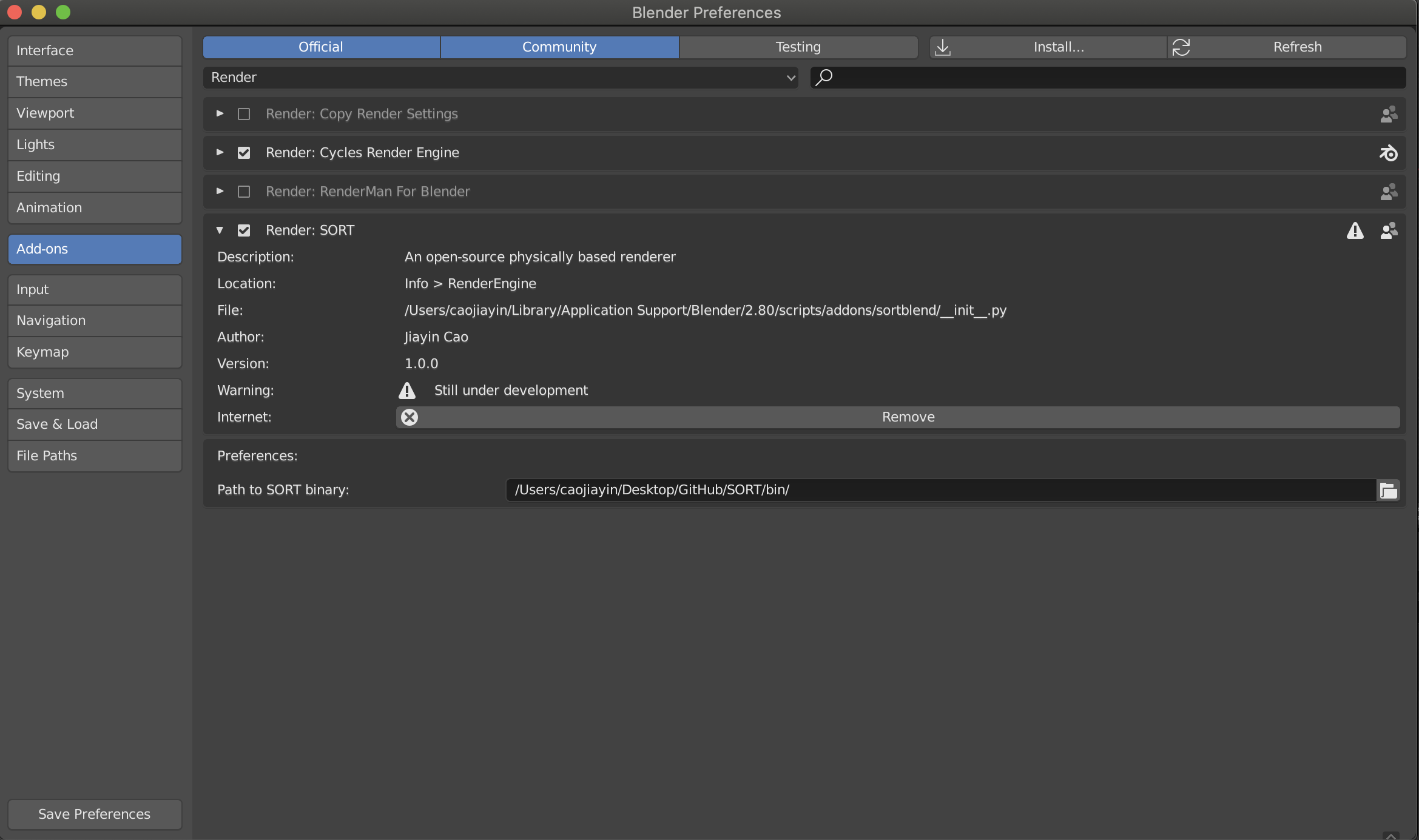The height and width of the screenshot is (840, 1419).
Task: Click the Path to SORT binary field
Action: [x=940, y=490]
